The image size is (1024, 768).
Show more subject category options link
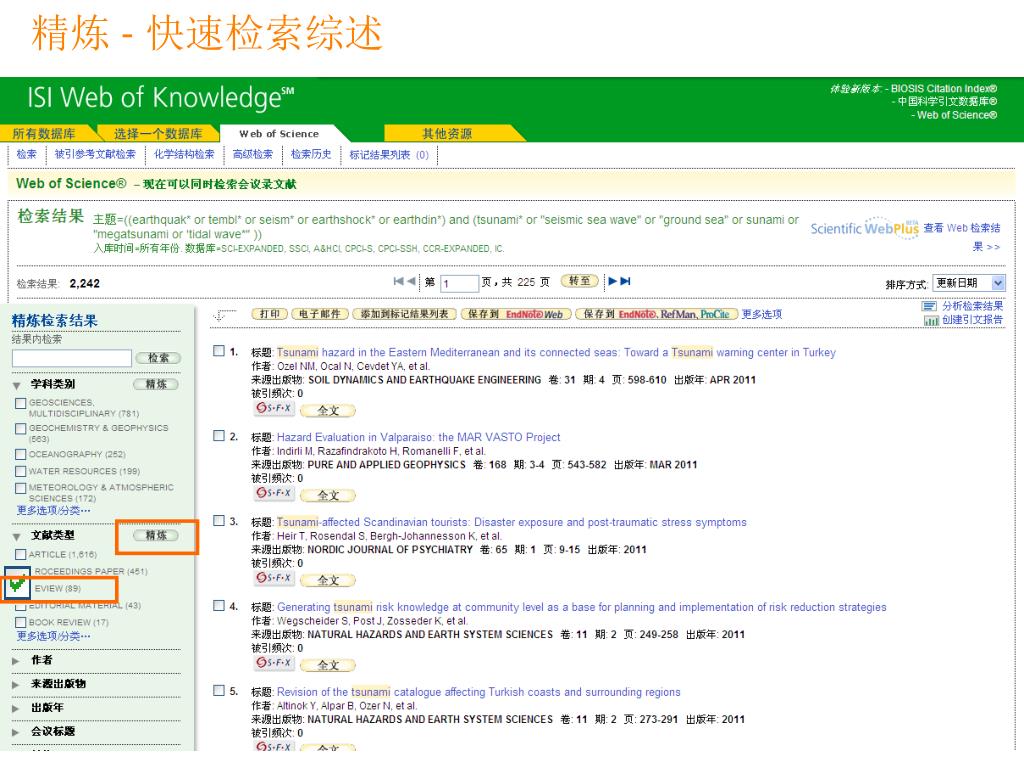coord(54,510)
